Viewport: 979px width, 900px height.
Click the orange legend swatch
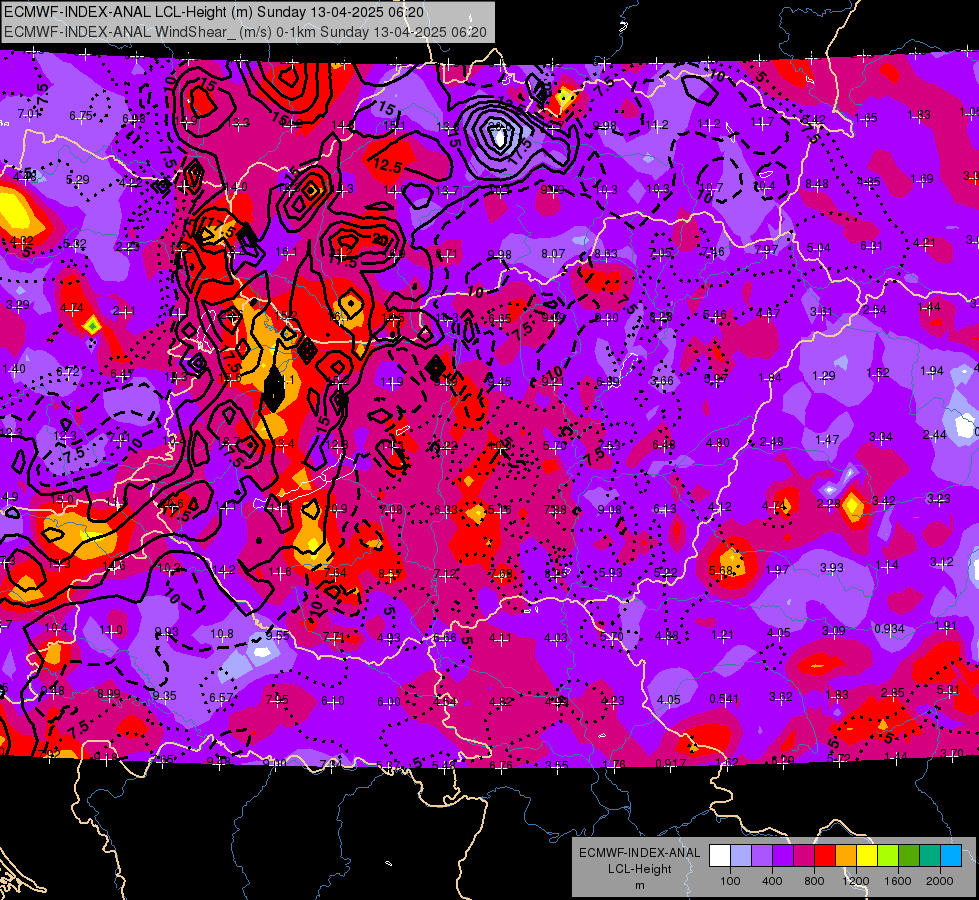coord(846,856)
